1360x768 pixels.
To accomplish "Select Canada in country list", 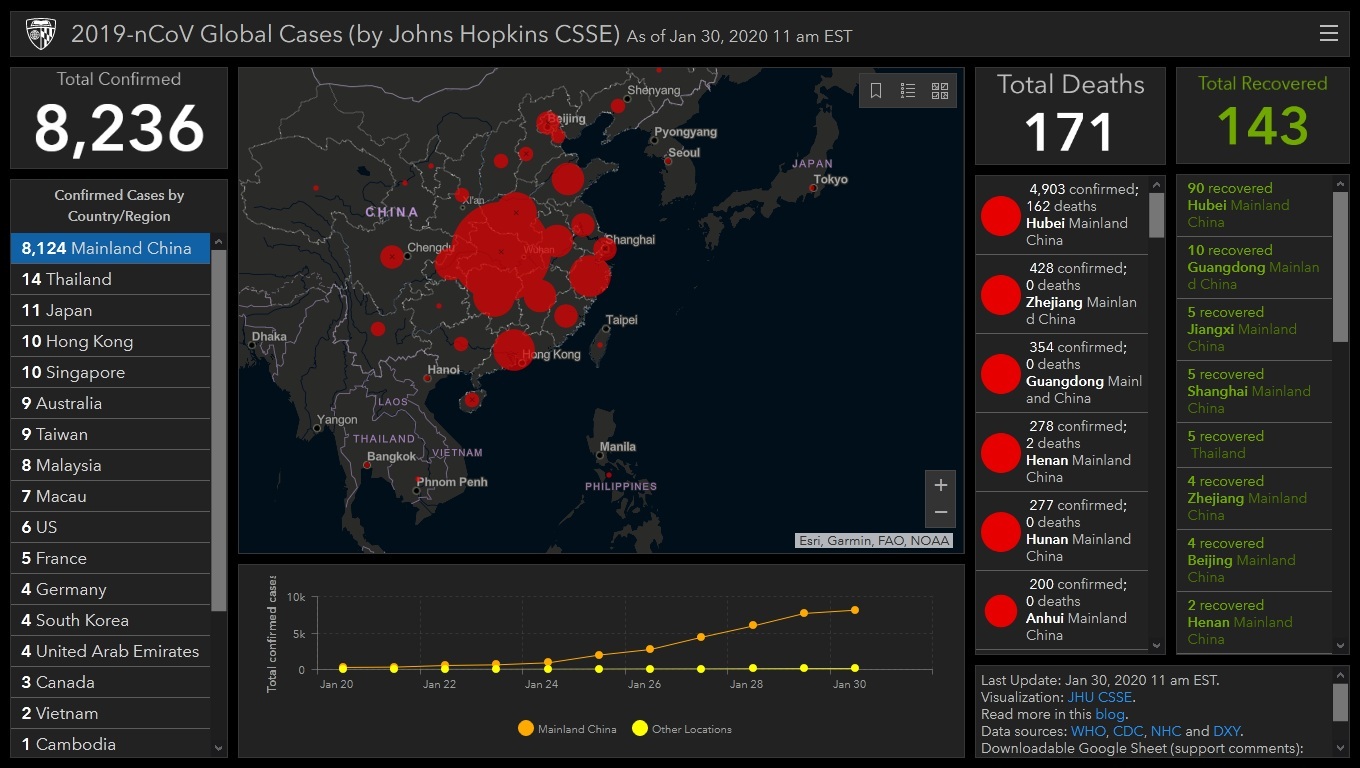I will click(110, 682).
